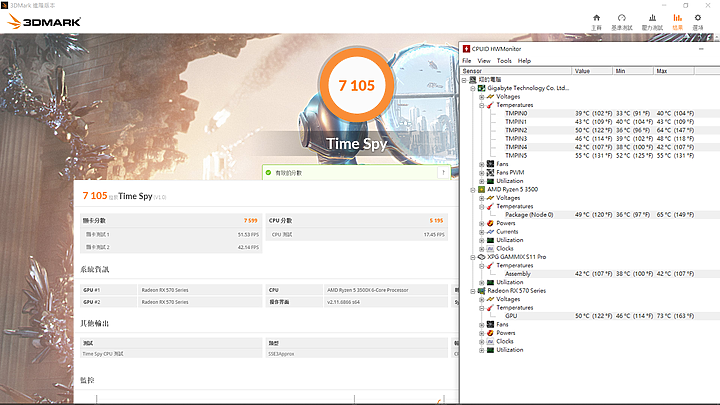Open 3DMark Results chart icon

click(x=678, y=18)
